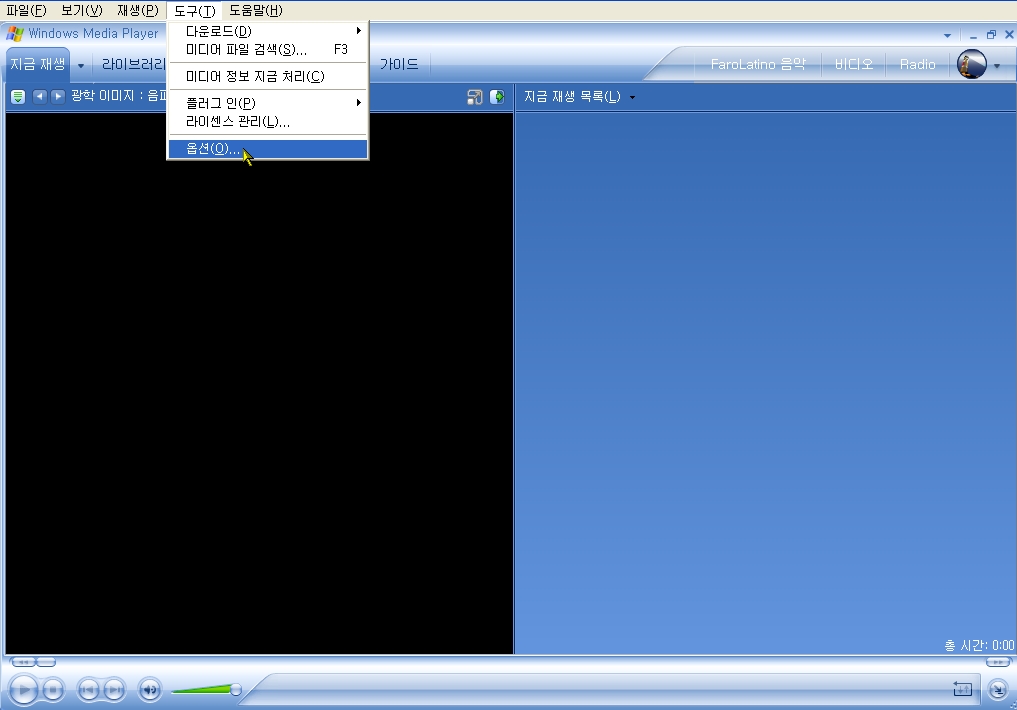Adjust the volume slider
The height and width of the screenshot is (710, 1017).
coord(206,689)
